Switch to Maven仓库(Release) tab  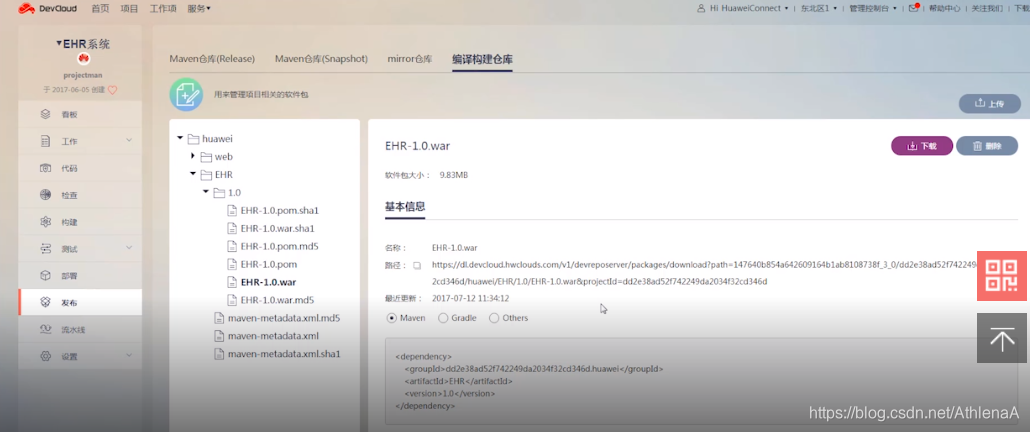(x=212, y=58)
